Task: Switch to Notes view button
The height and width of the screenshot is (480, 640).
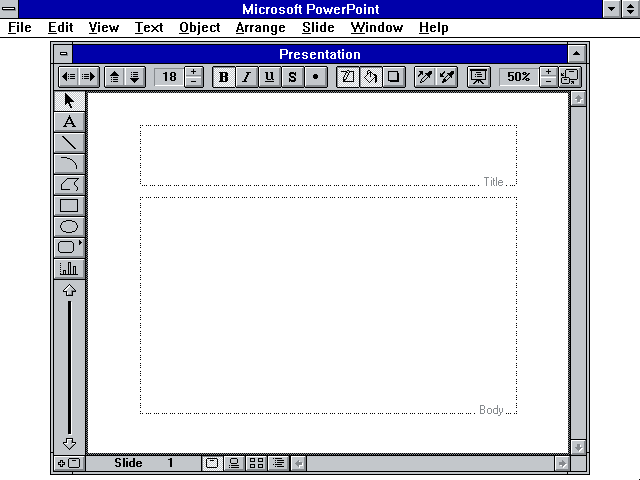Action: [234, 463]
